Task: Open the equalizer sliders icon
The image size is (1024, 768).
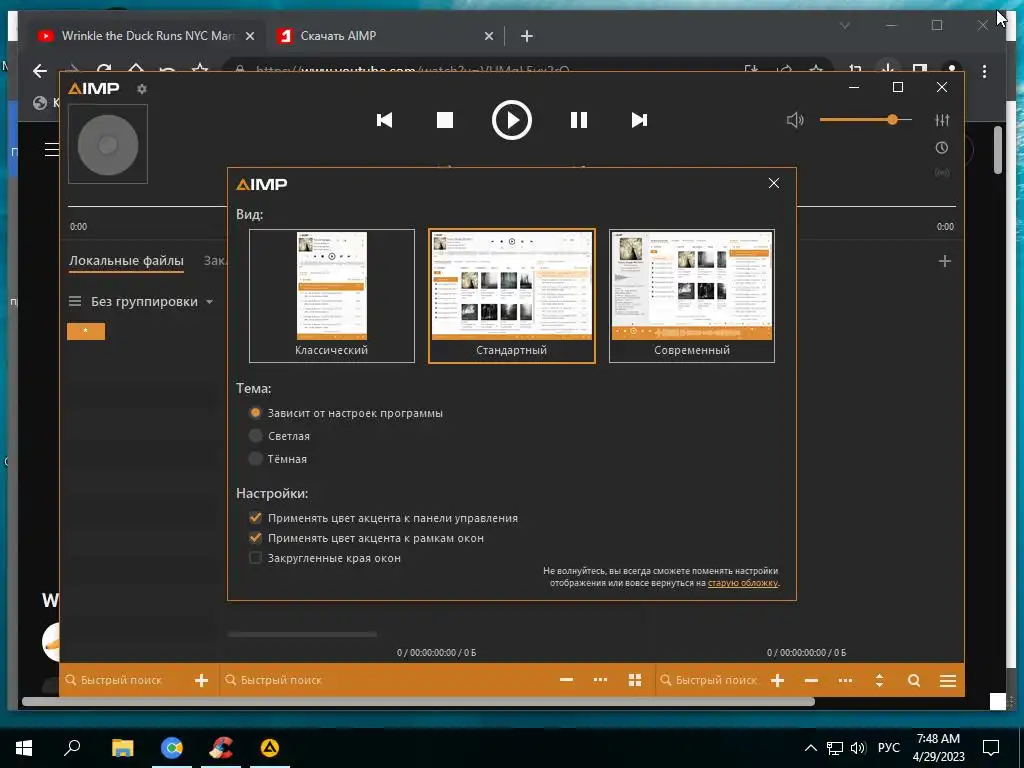Action: [942, 120]
